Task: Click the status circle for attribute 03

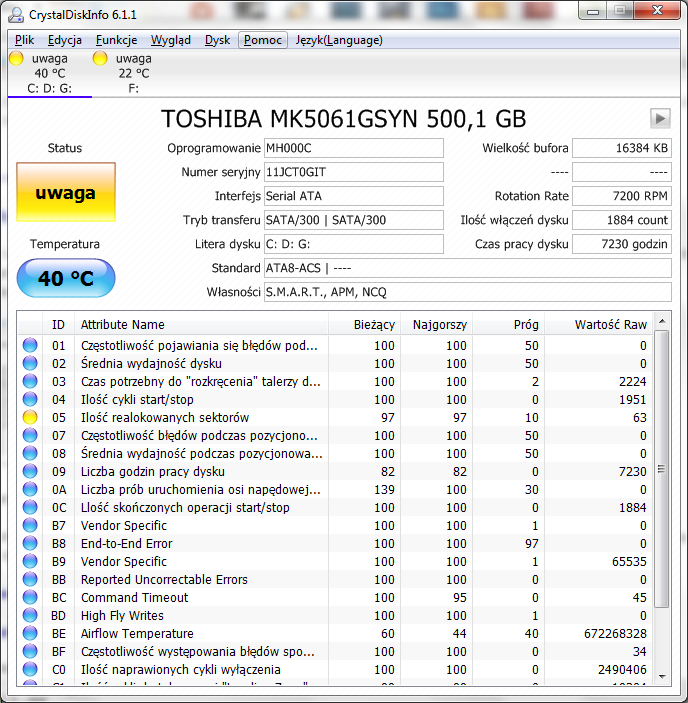Action: [x=30, y=381]
